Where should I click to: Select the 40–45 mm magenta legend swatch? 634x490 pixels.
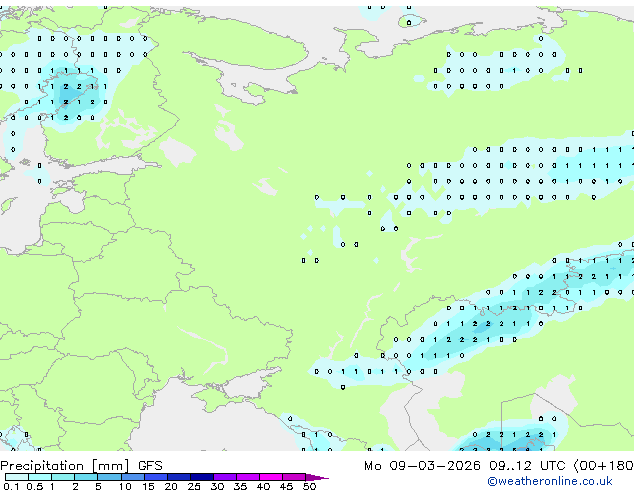271,477
